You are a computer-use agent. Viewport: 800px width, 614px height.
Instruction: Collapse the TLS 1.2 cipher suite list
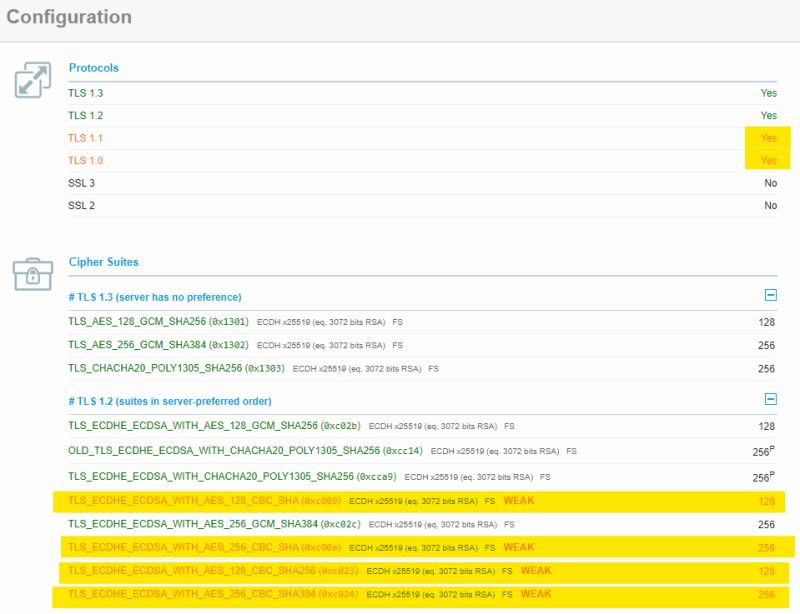point(771,400)
